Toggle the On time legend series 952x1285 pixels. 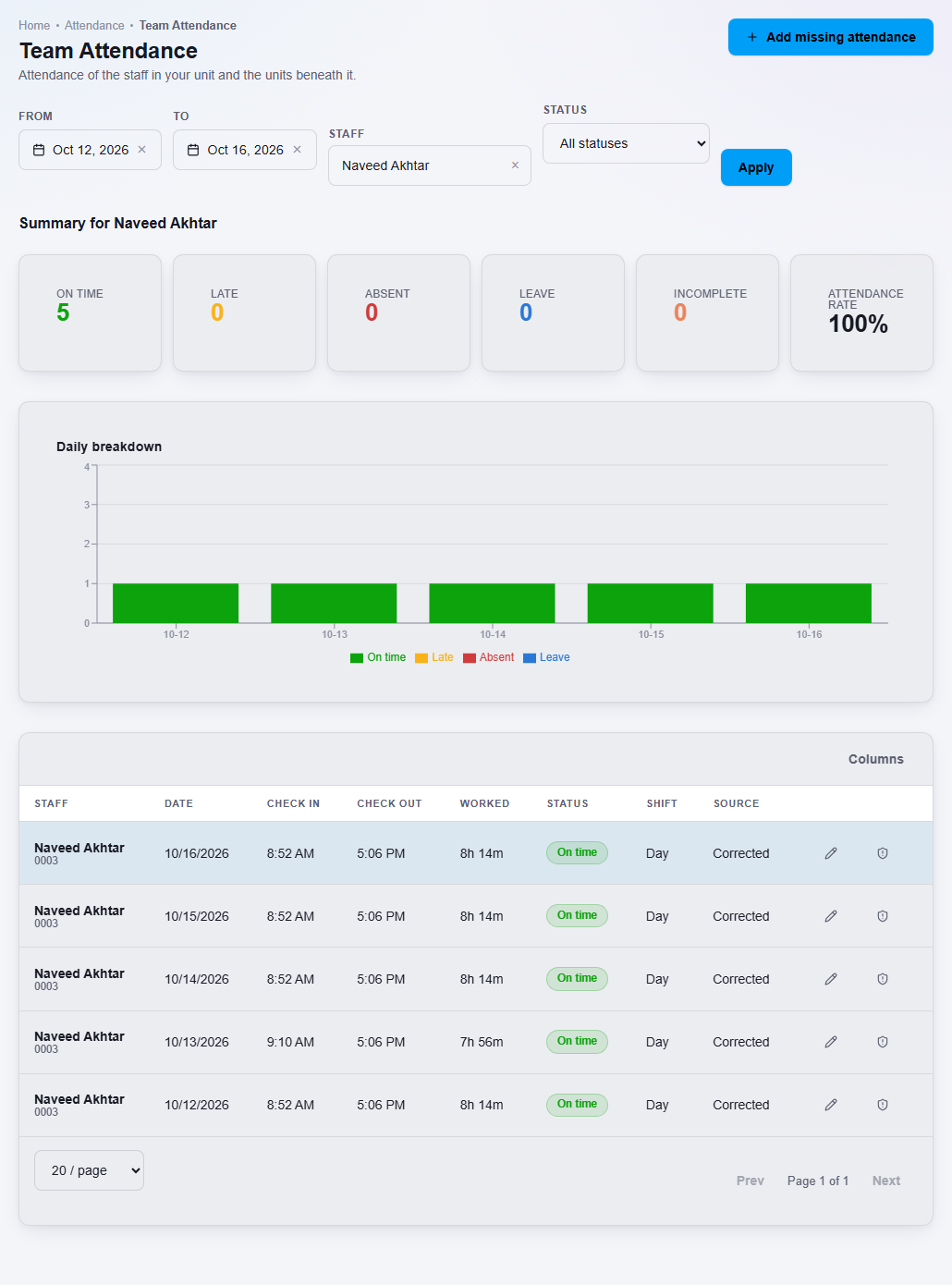pyautogui.click(x=378, y=657)
